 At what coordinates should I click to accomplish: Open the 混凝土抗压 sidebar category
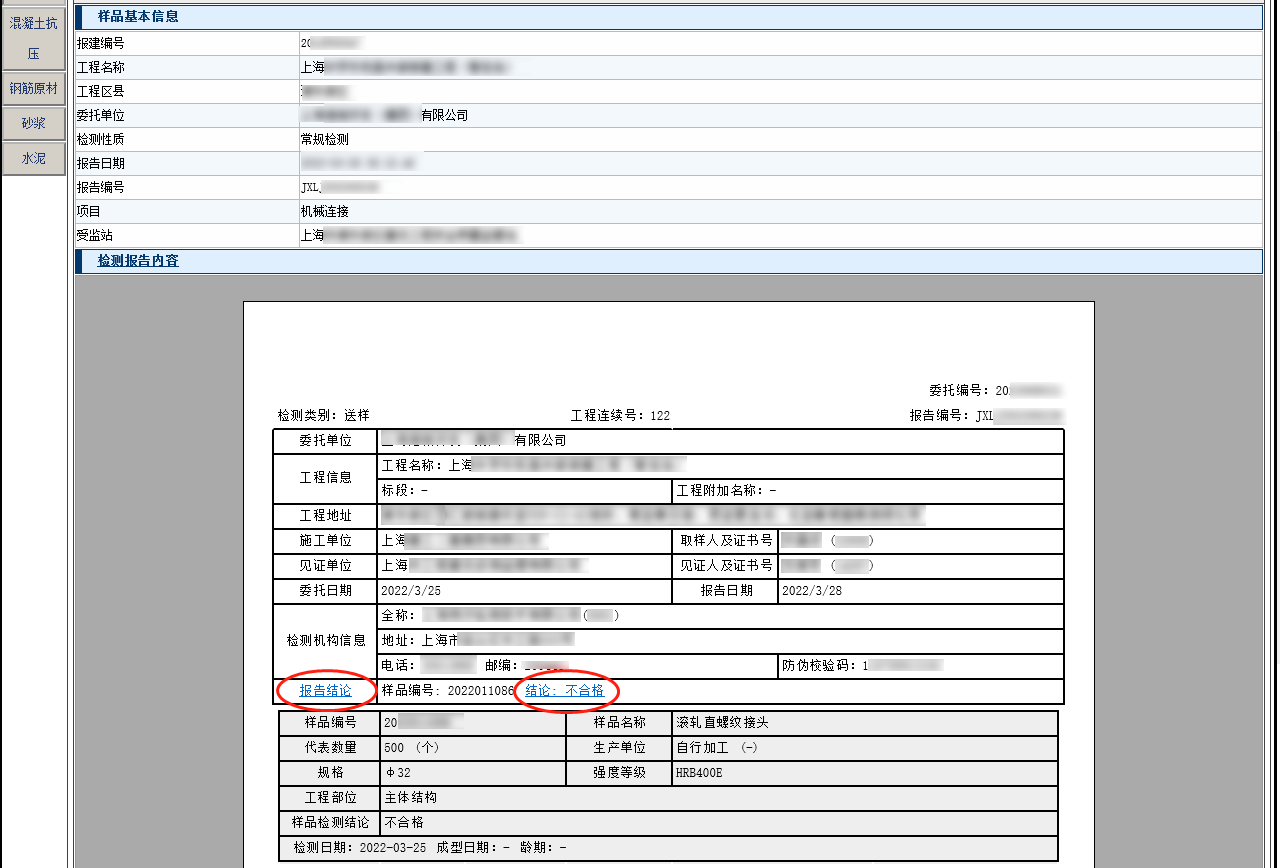point(33,38)
